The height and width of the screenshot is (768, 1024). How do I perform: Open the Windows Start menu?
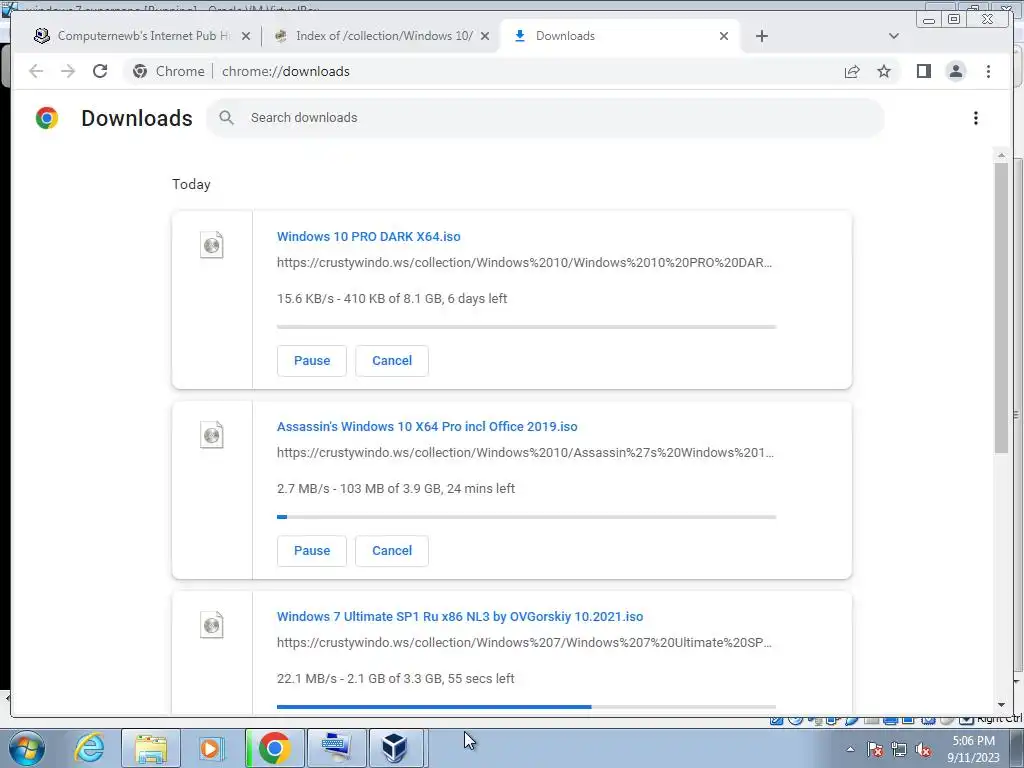[27, 749]
